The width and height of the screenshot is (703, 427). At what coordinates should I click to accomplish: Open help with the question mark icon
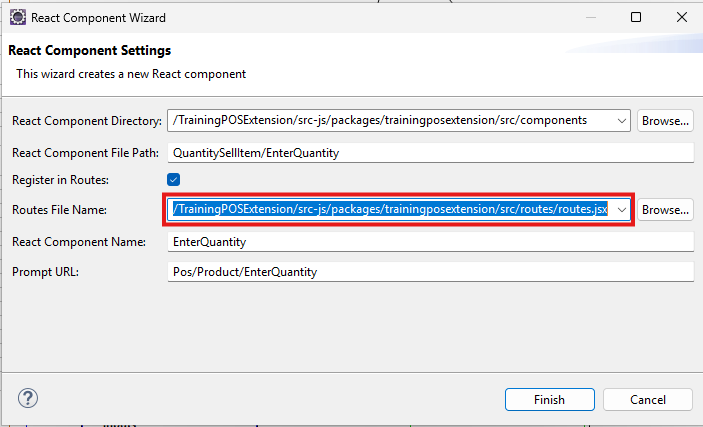point(28,399)
